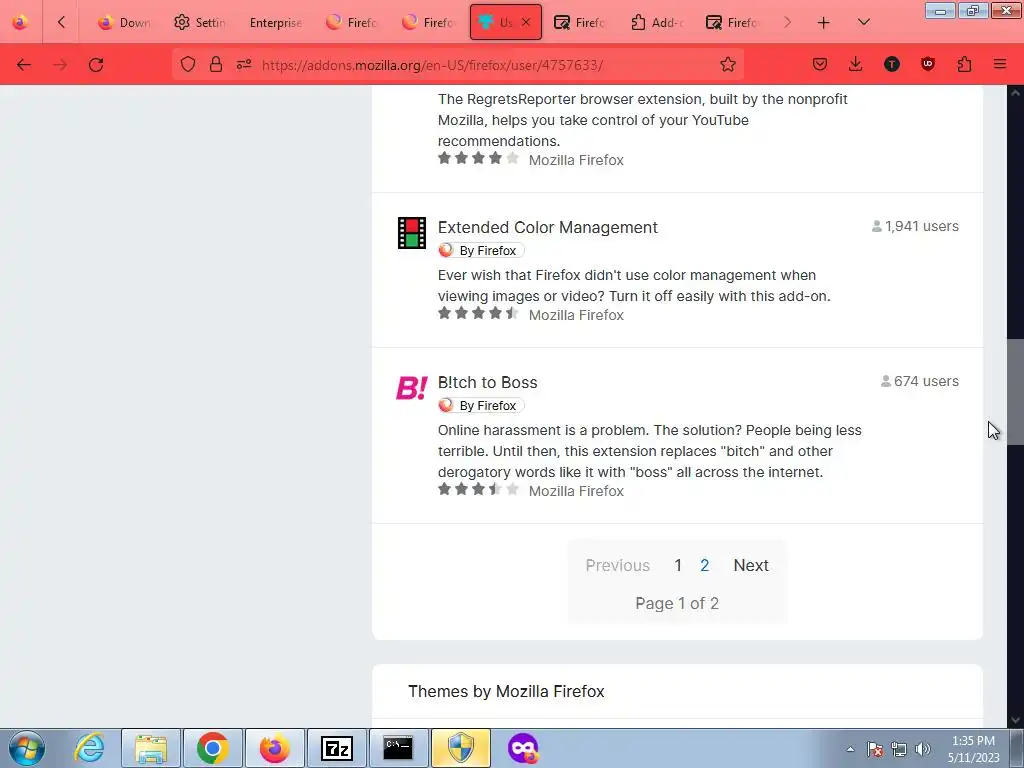The image size is (1024, 768).
Task: Click the Themes by Mozilla Firefox heading
Action: (506, 691)
